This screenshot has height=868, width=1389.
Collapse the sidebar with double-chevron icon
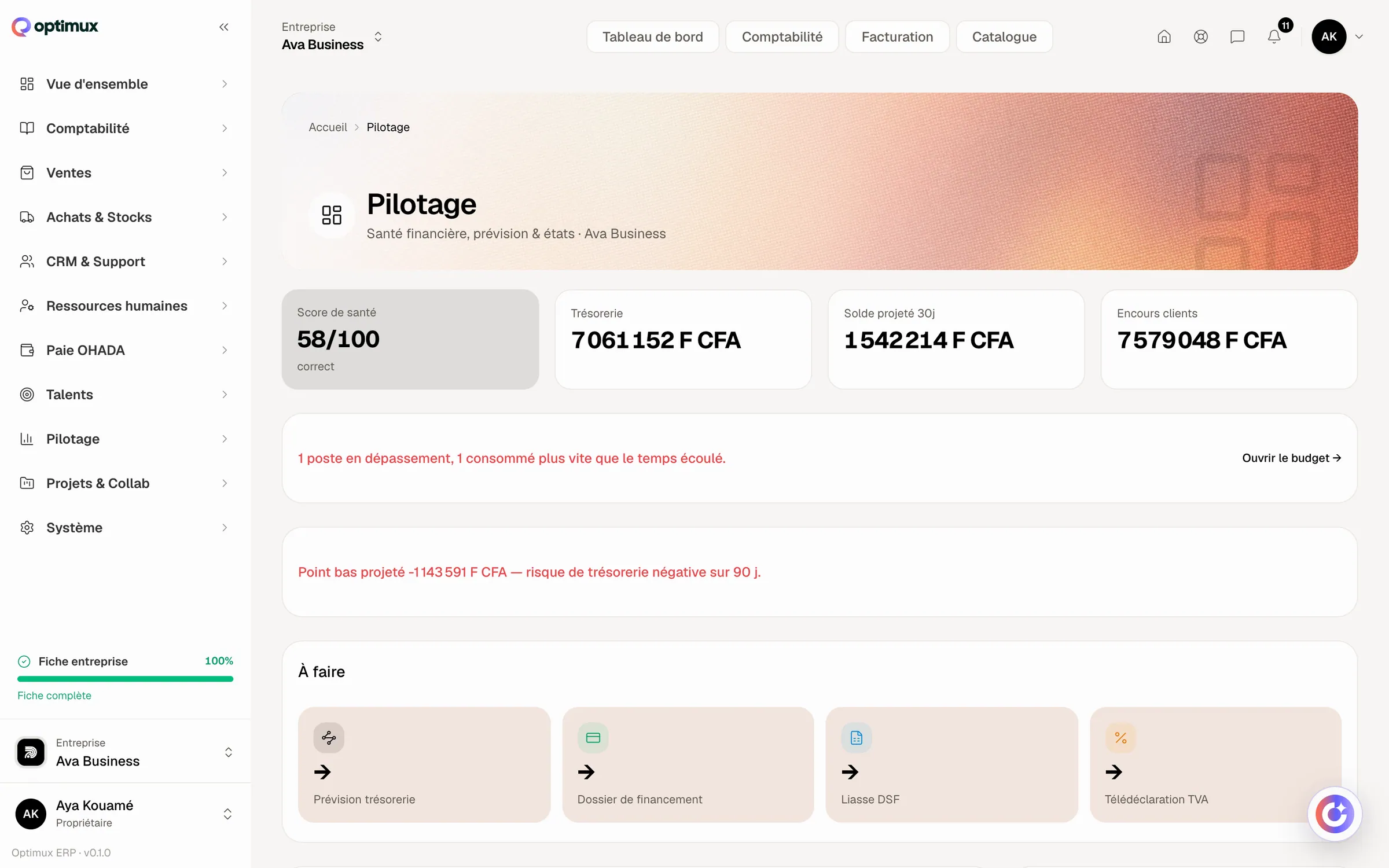click(x=224, y=27)
